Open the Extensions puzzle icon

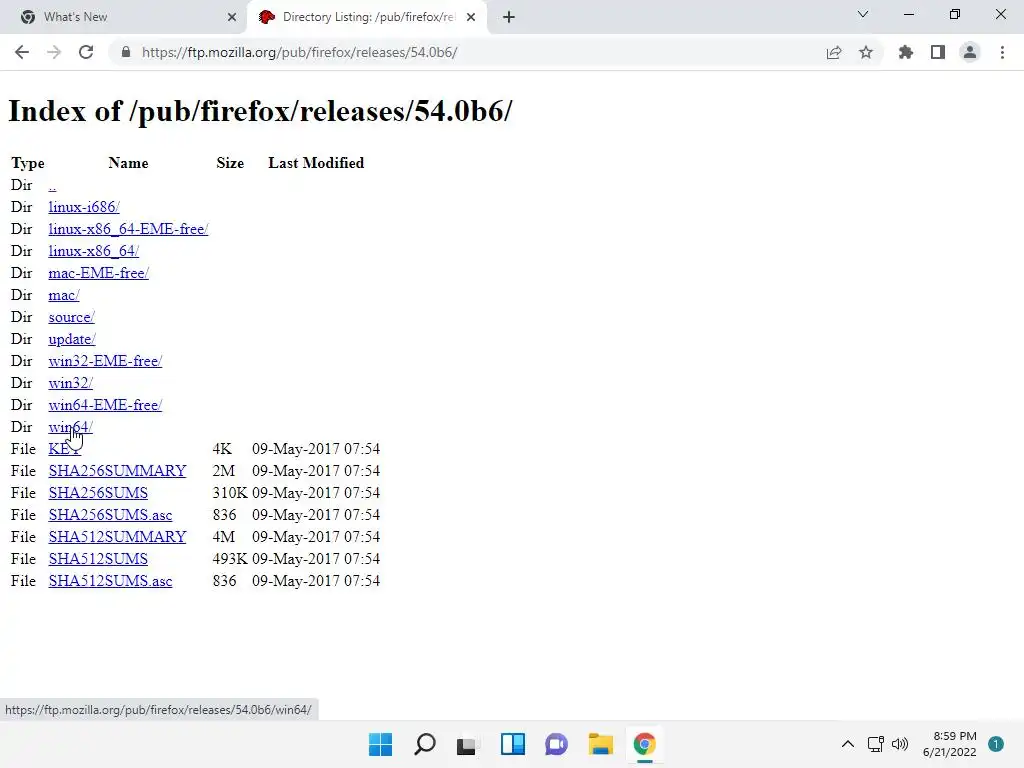coord(906,52)
